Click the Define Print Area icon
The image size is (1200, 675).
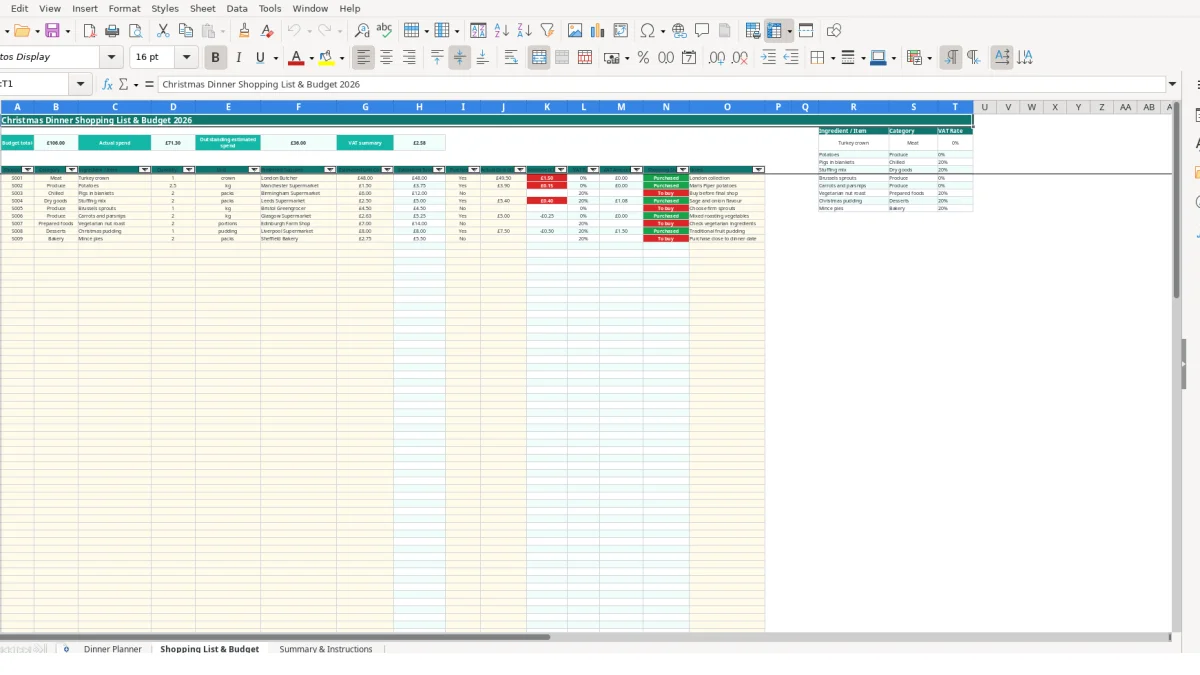tap(753, 31)
